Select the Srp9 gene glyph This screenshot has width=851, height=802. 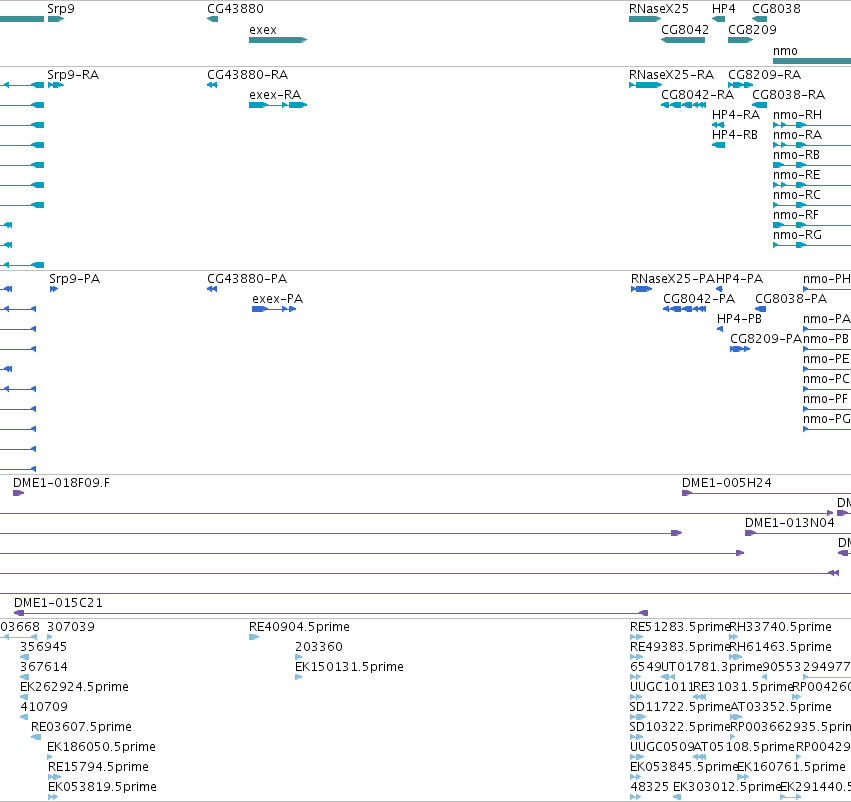click(x=56, y=19)
